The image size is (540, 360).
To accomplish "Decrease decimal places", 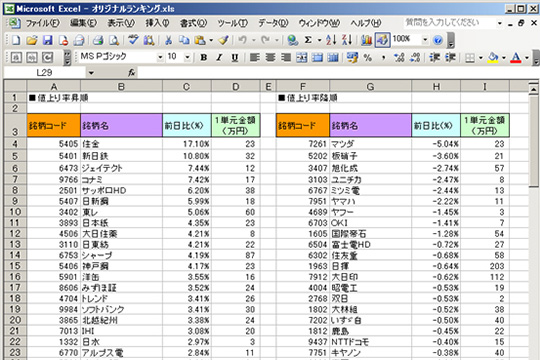I will coord(415,58).
